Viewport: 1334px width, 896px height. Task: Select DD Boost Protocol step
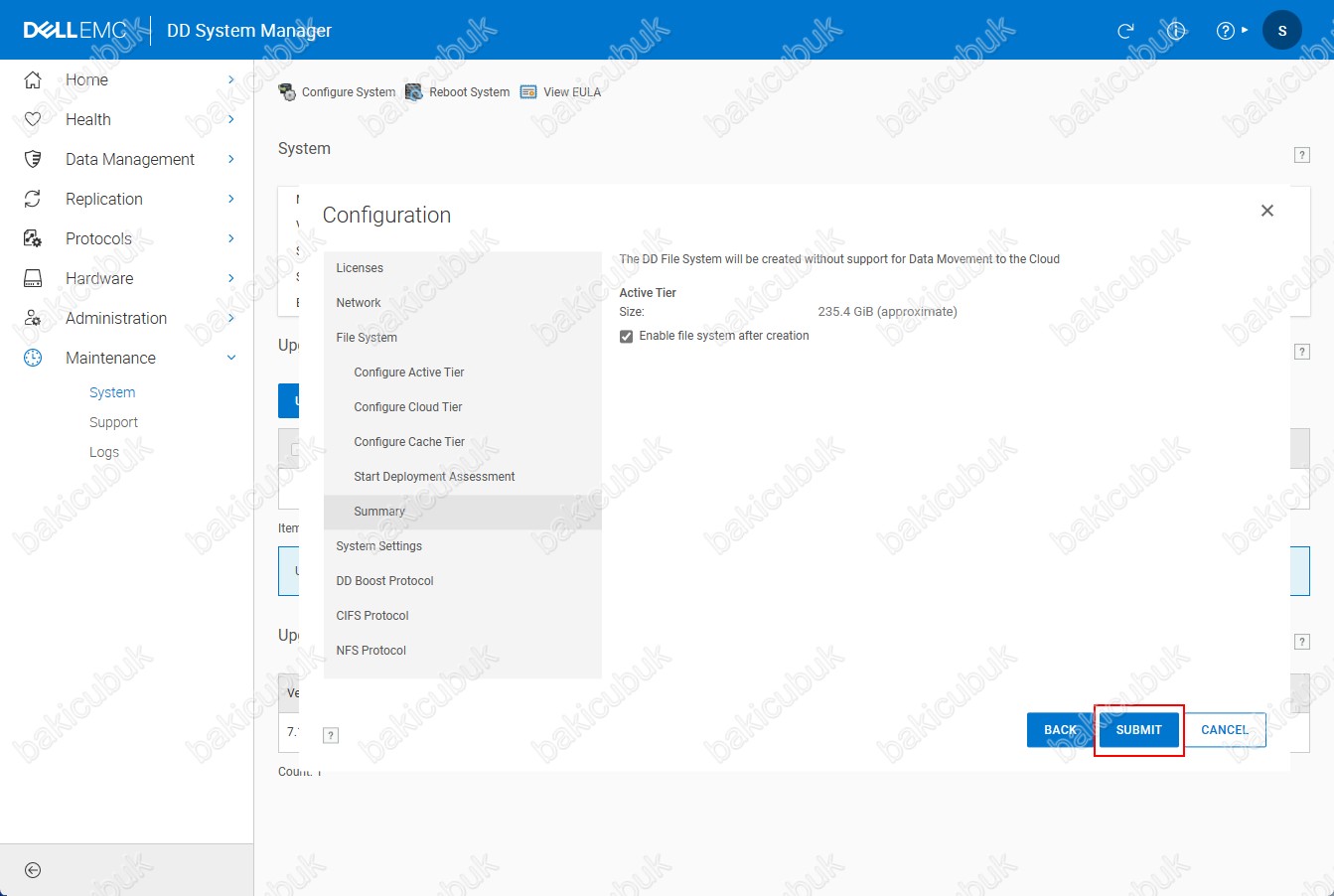tap(463, 581)
